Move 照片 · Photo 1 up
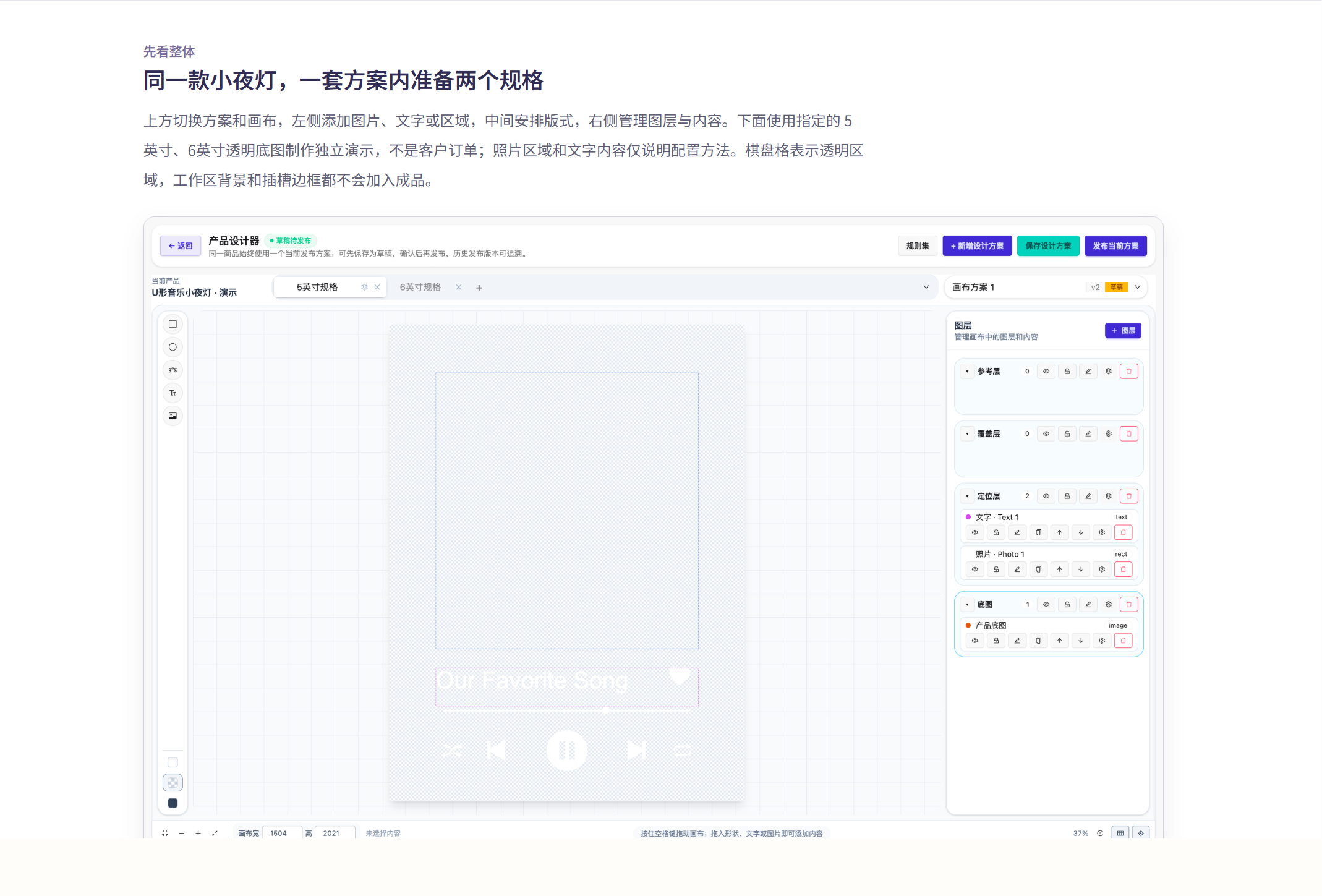Image resolution: width=1322 pixels, height=896 pixels. pos(1059,569)
